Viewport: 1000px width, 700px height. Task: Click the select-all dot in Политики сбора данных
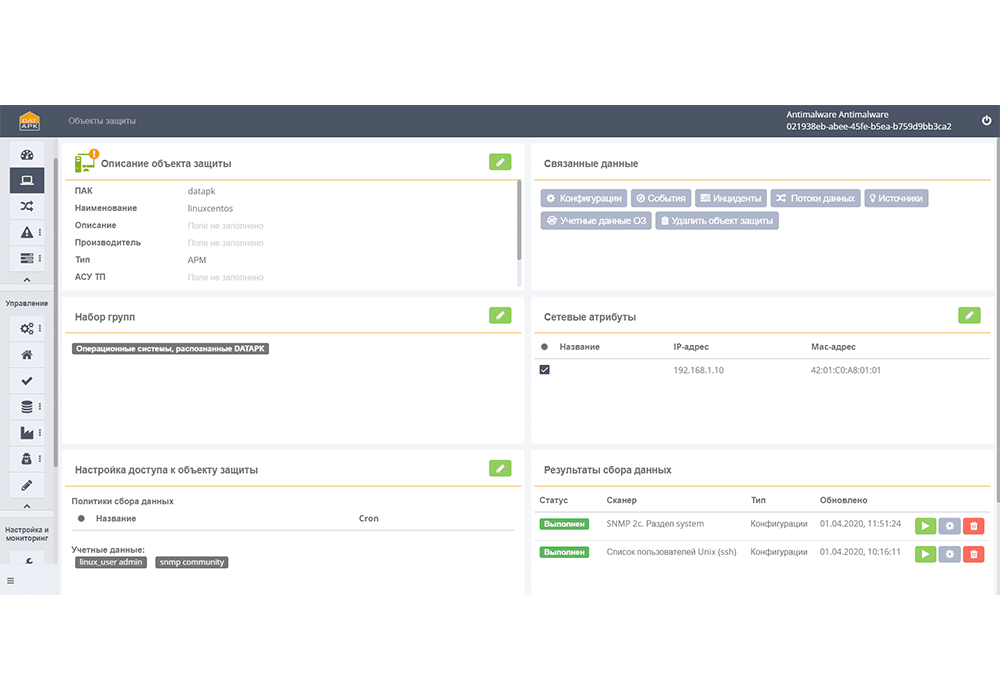coord(81,519)
